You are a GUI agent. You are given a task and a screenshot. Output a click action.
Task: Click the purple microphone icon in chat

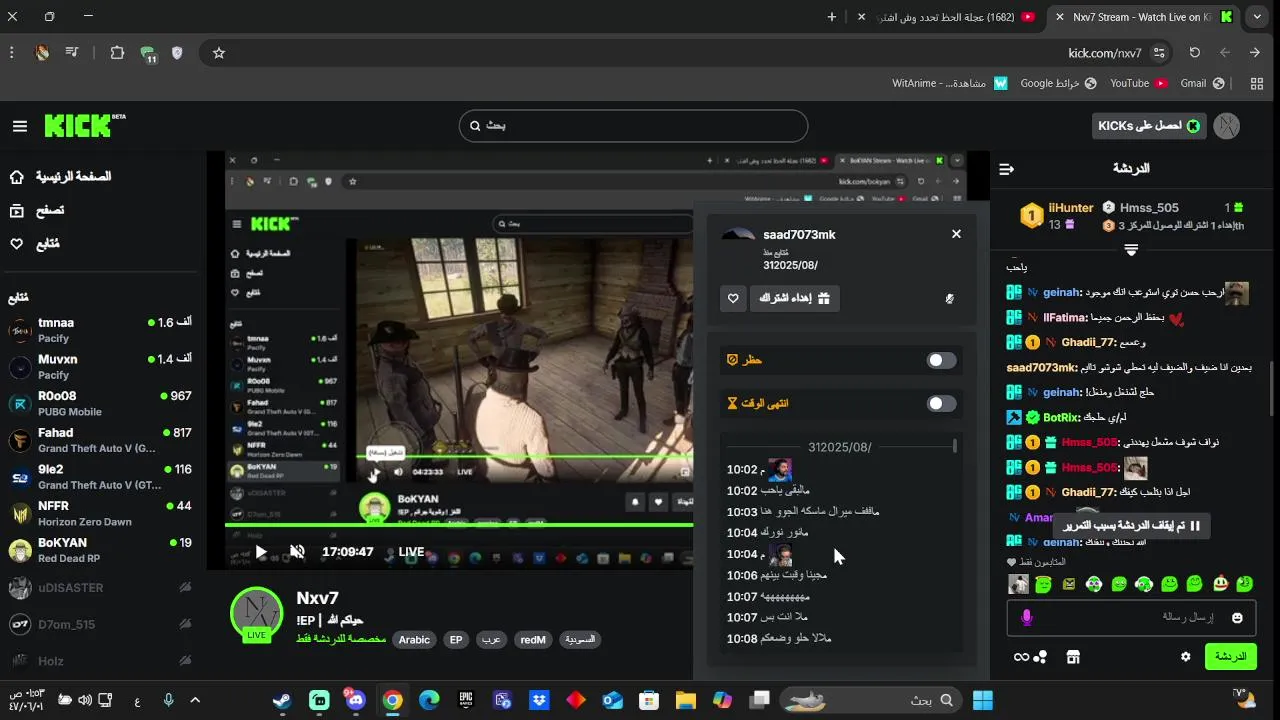[1026, 618]
